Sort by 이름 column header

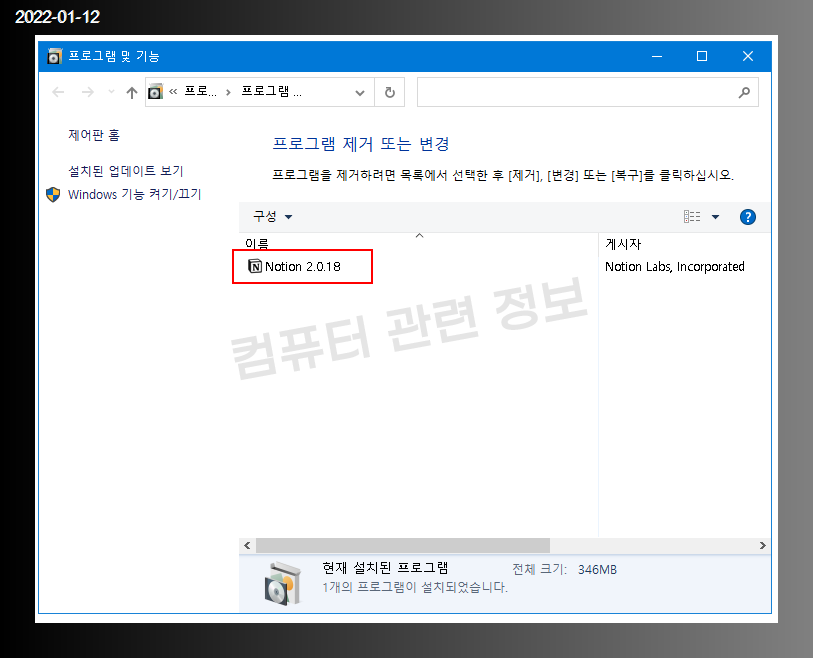(257, 244)
